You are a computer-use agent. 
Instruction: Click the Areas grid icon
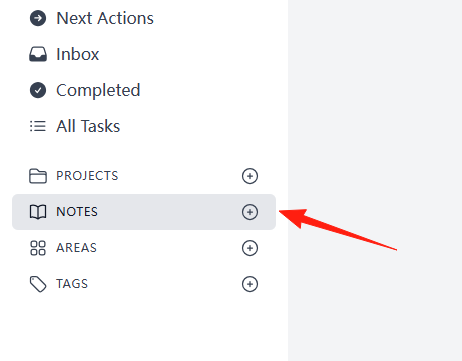point(38,248)
